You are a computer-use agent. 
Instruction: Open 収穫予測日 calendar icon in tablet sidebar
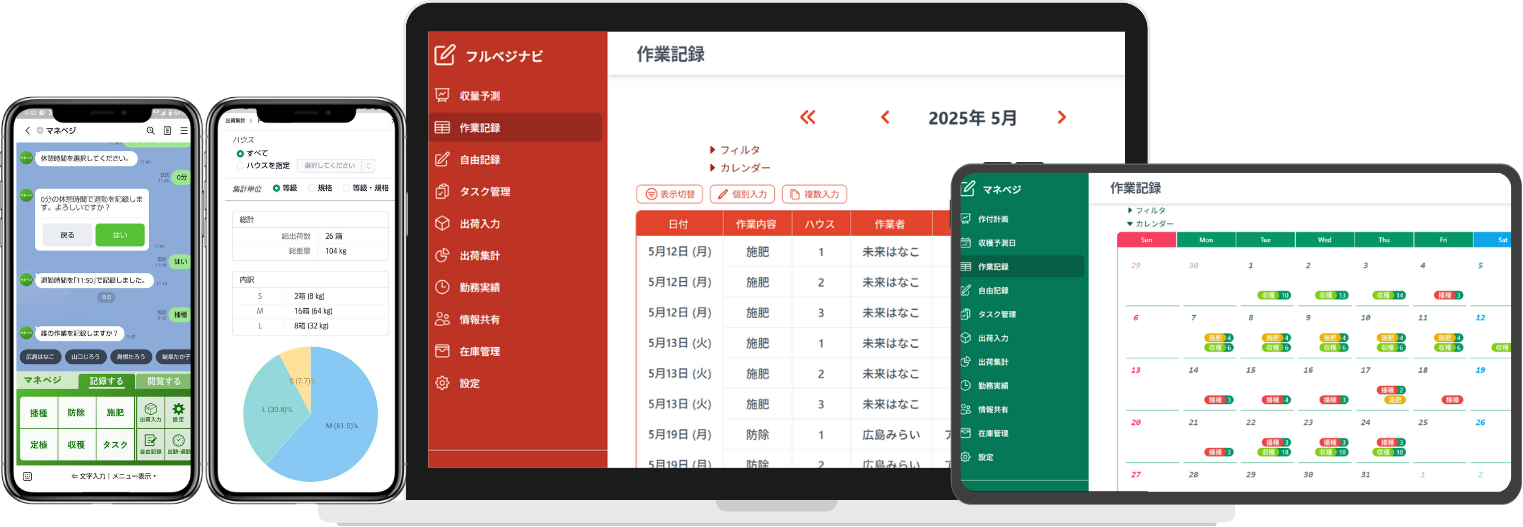[965, 243]
